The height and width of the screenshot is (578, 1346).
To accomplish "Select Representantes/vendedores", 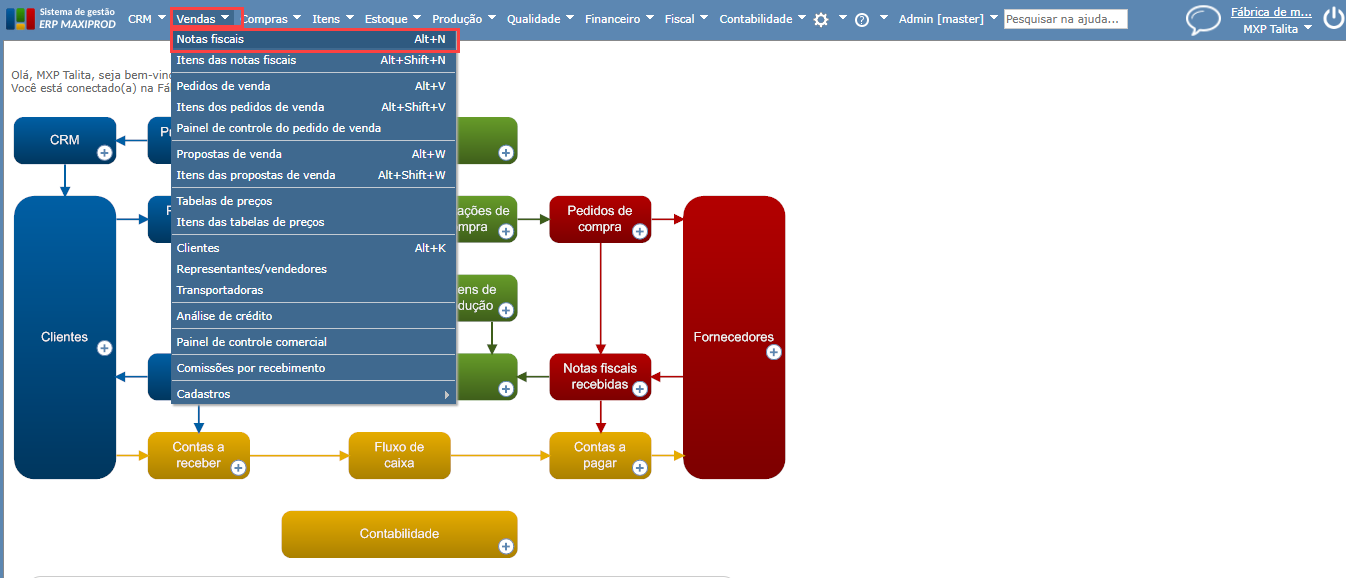I will (314, 269).
